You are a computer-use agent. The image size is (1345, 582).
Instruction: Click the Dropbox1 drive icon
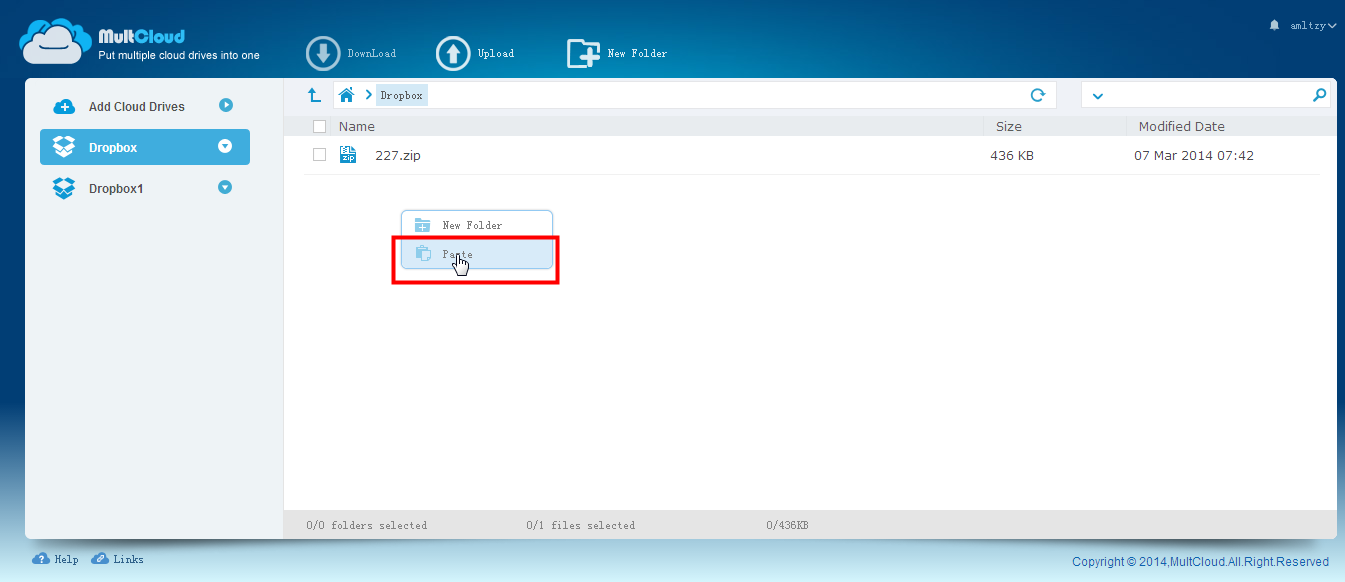coord(64,188)
